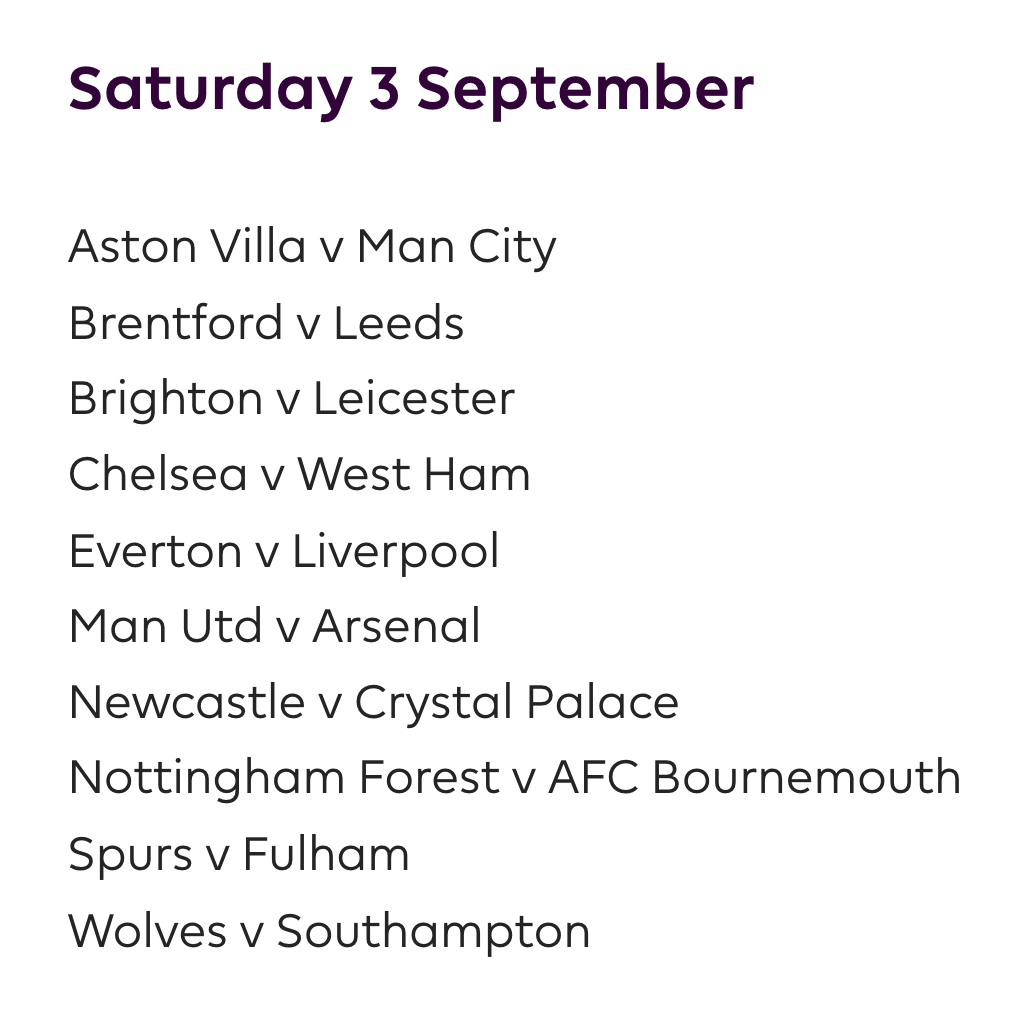Click the Man City team name
Screen dimensions: 1022x1018
click(456, 247)
